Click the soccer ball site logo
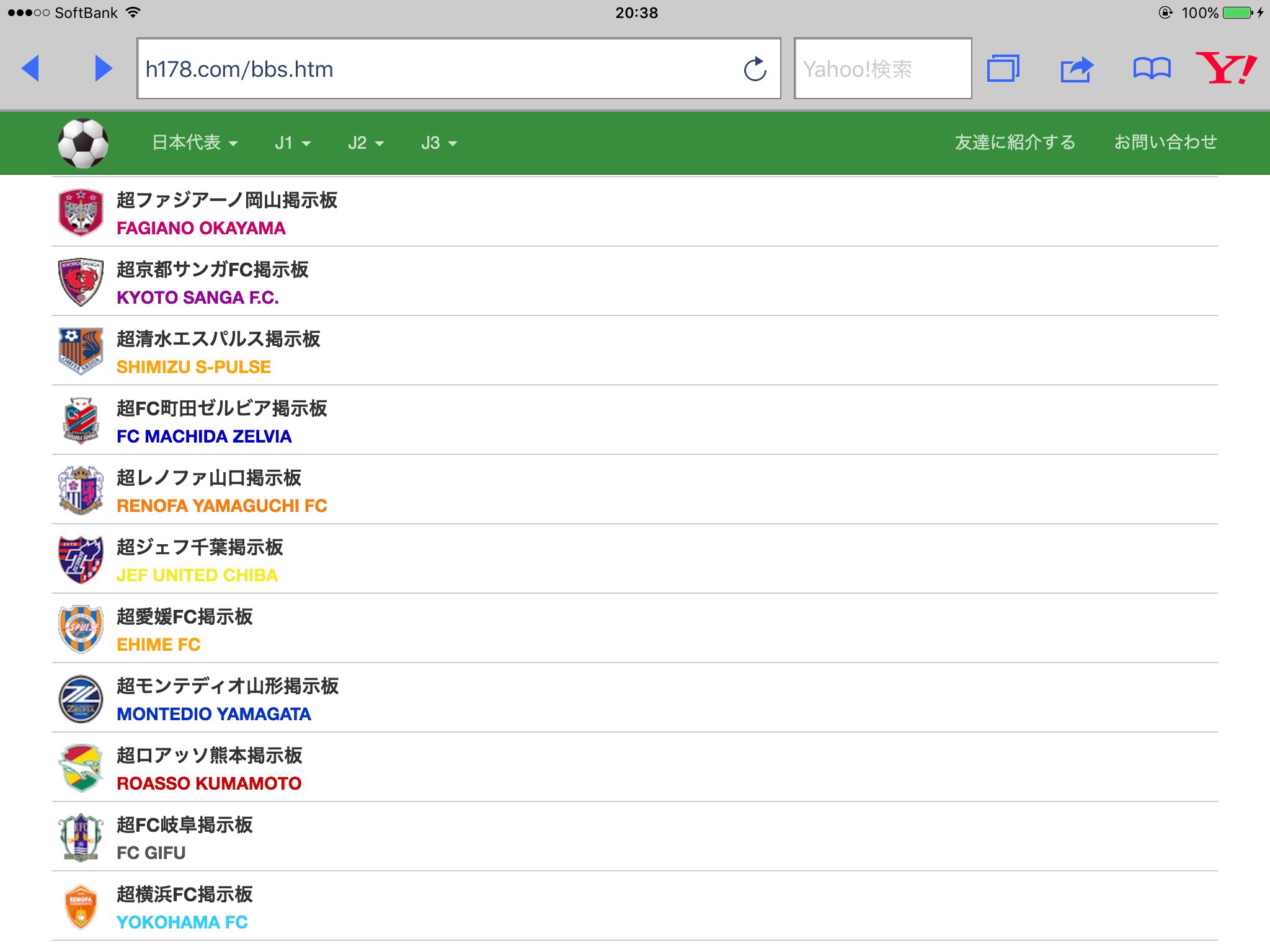This screenshot has height=952, width=1270. 83,143
